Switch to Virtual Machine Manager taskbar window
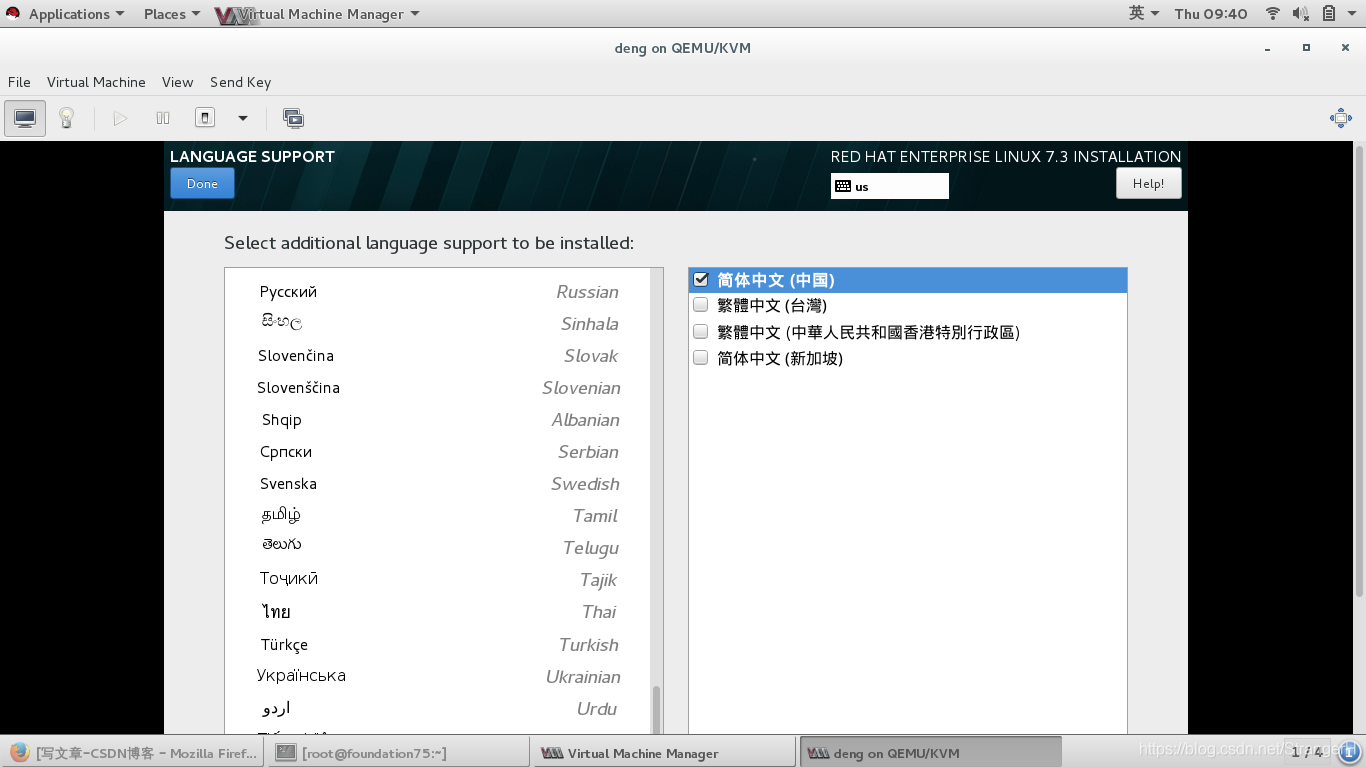 pyautogui.click(x=664, y=753)
